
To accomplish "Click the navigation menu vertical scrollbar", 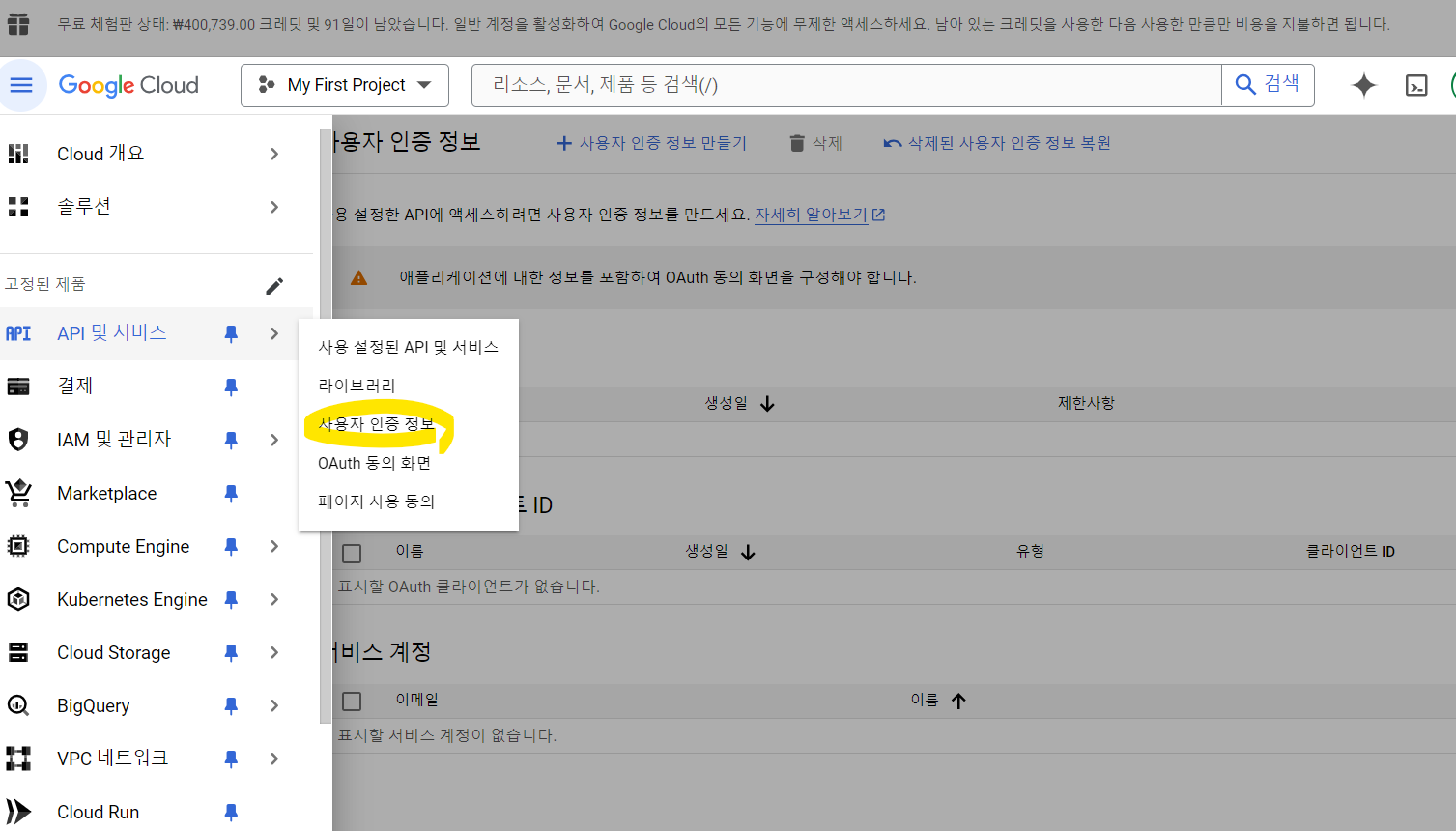I will point(326,425).
